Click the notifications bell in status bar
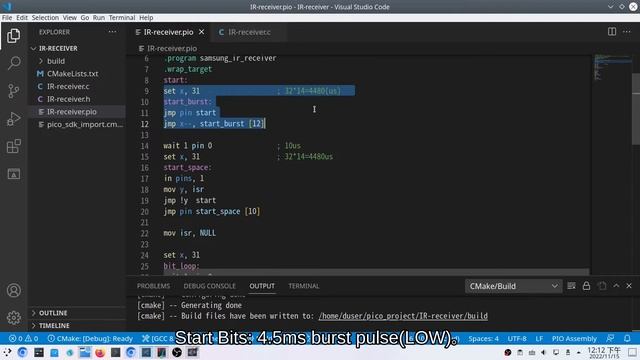The height and width of the screenshot is (360, 640). click(627, 338)
